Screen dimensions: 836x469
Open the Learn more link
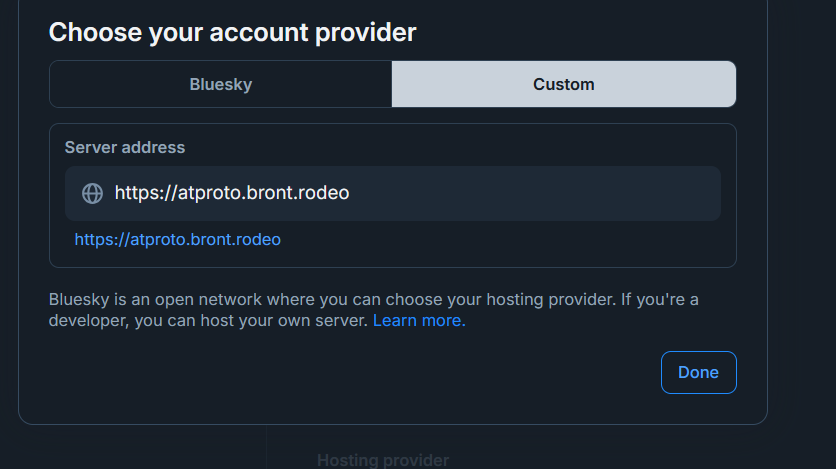point(419,321)
